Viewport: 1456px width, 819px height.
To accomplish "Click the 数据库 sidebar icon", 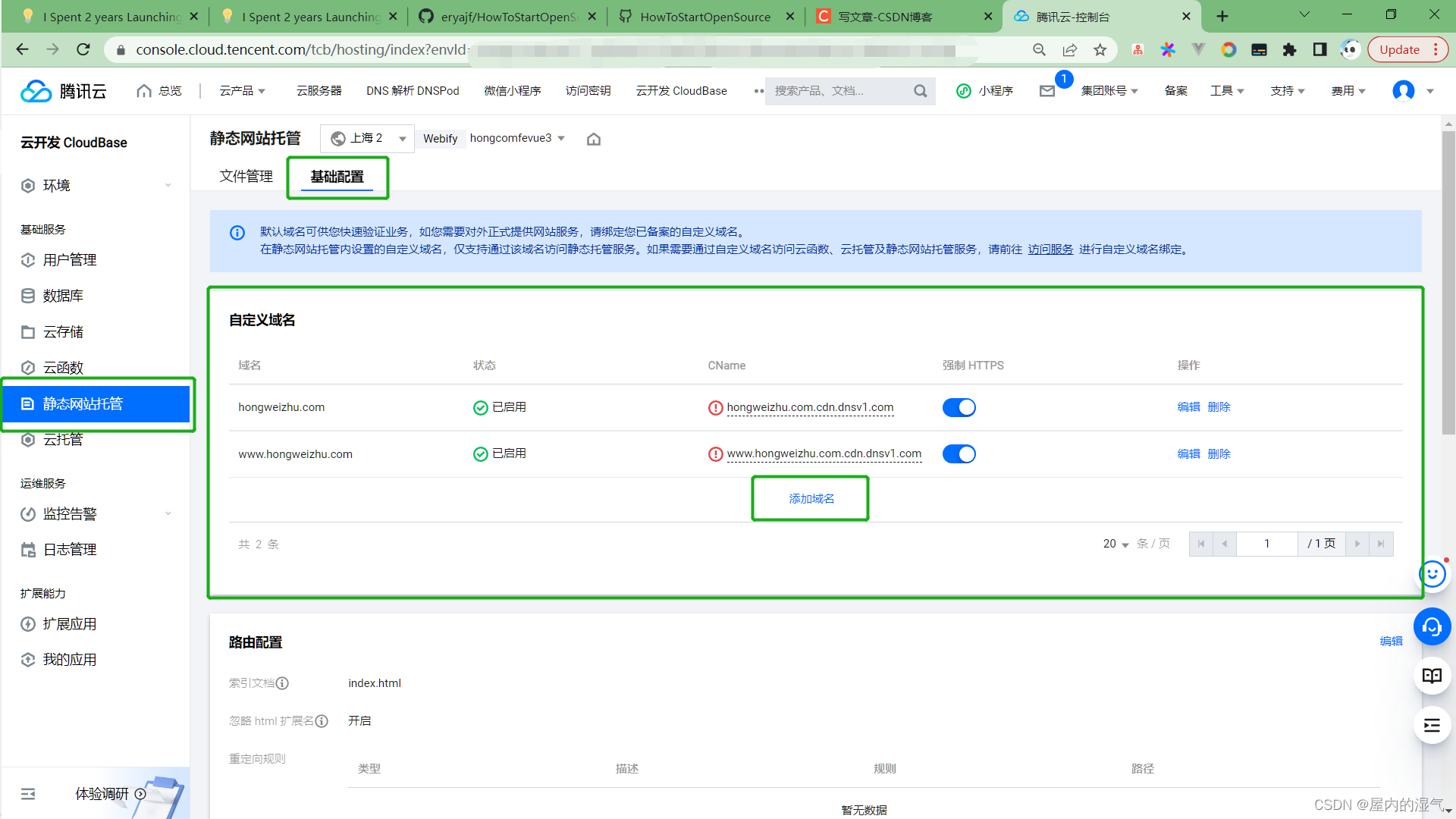I will 27,296.
